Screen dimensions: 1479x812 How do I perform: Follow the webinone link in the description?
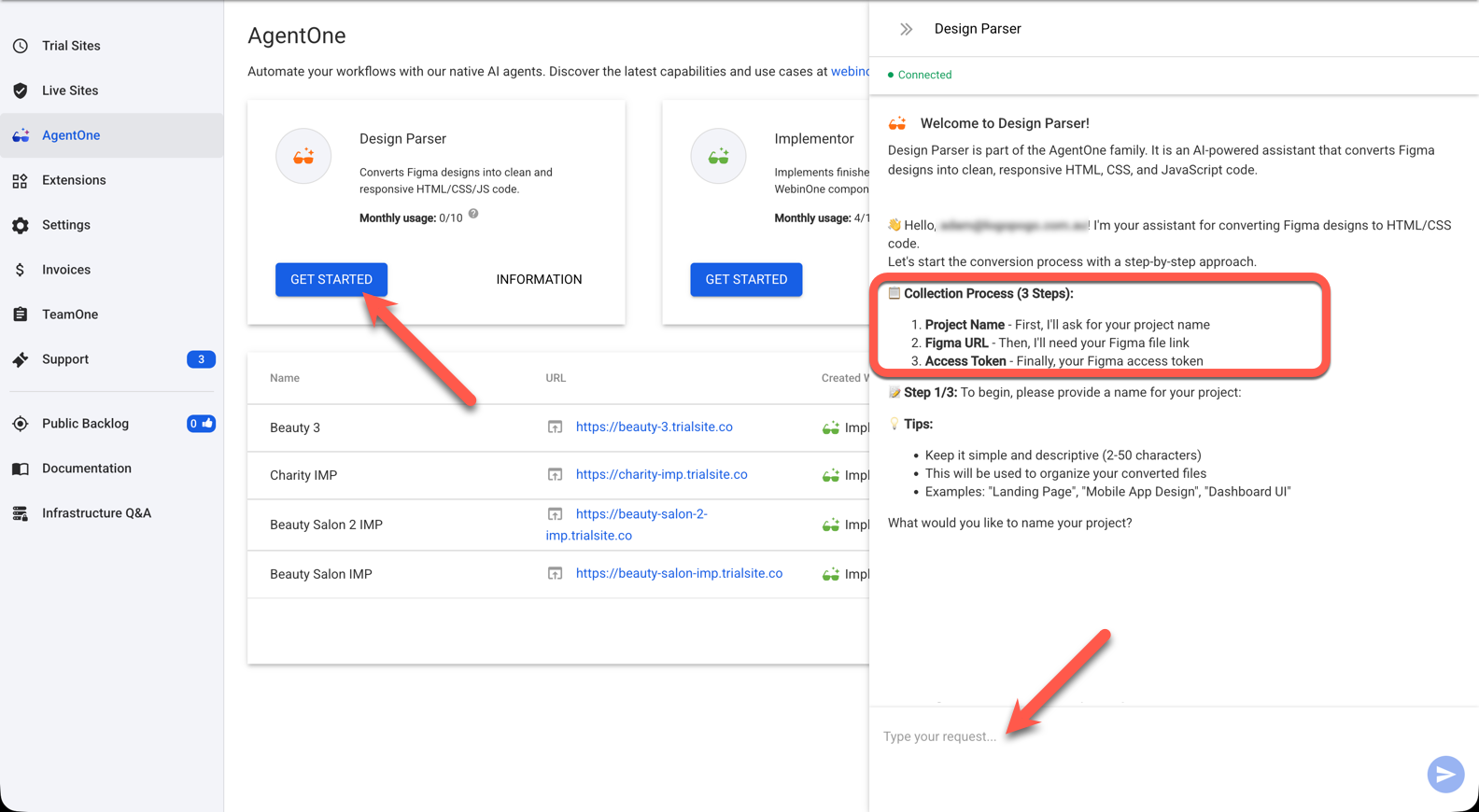[x=850, y=71]
